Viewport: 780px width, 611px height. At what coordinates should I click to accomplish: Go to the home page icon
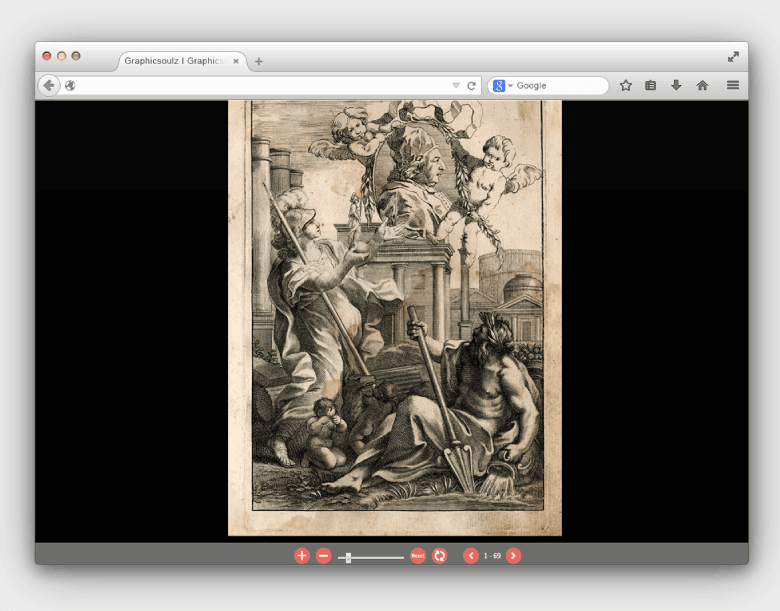[702, 86]
